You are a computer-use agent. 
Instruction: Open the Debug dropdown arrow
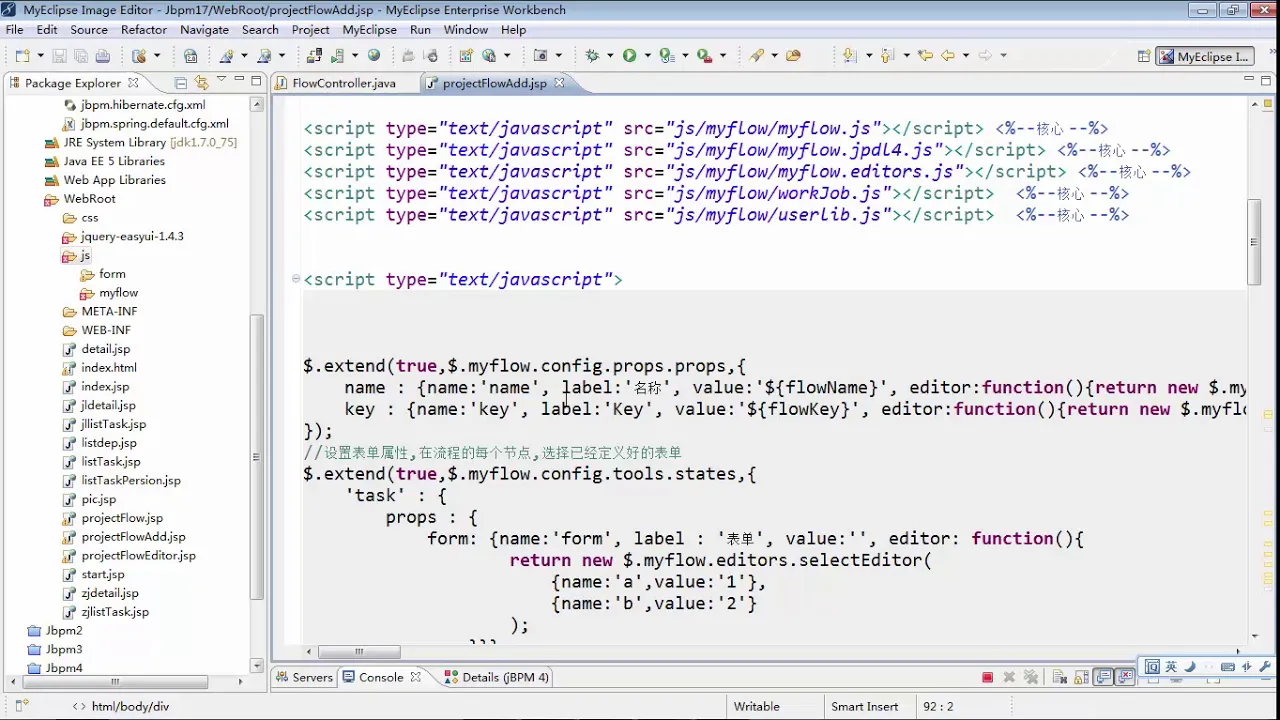tap(610, 56)
